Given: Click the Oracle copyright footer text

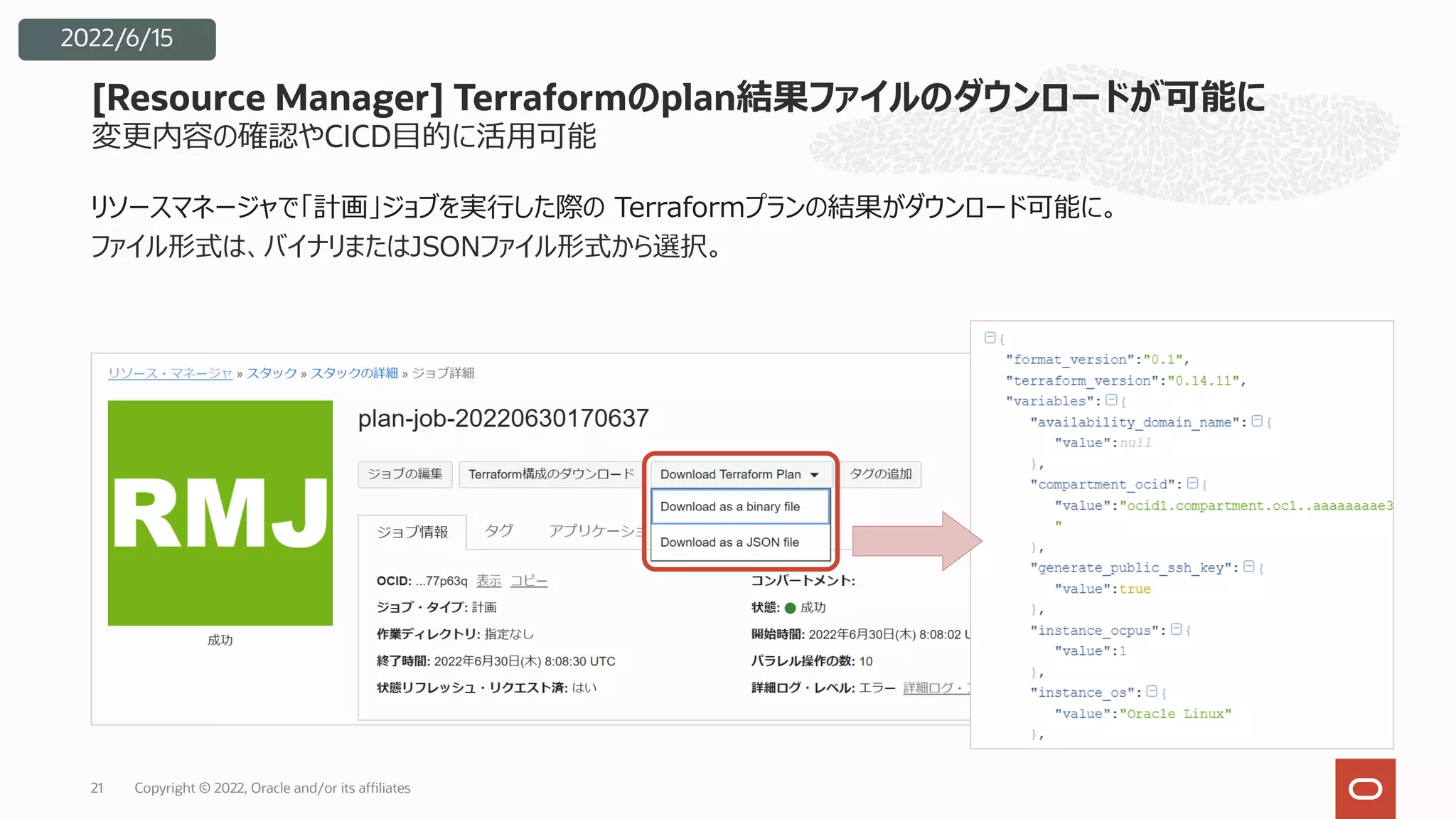Looking at the screenshot, I should [x=272, y=788].
